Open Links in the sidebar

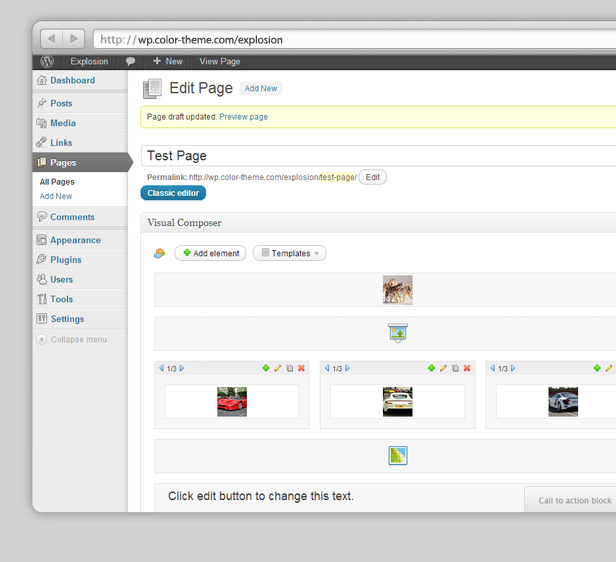pos(80,143)
